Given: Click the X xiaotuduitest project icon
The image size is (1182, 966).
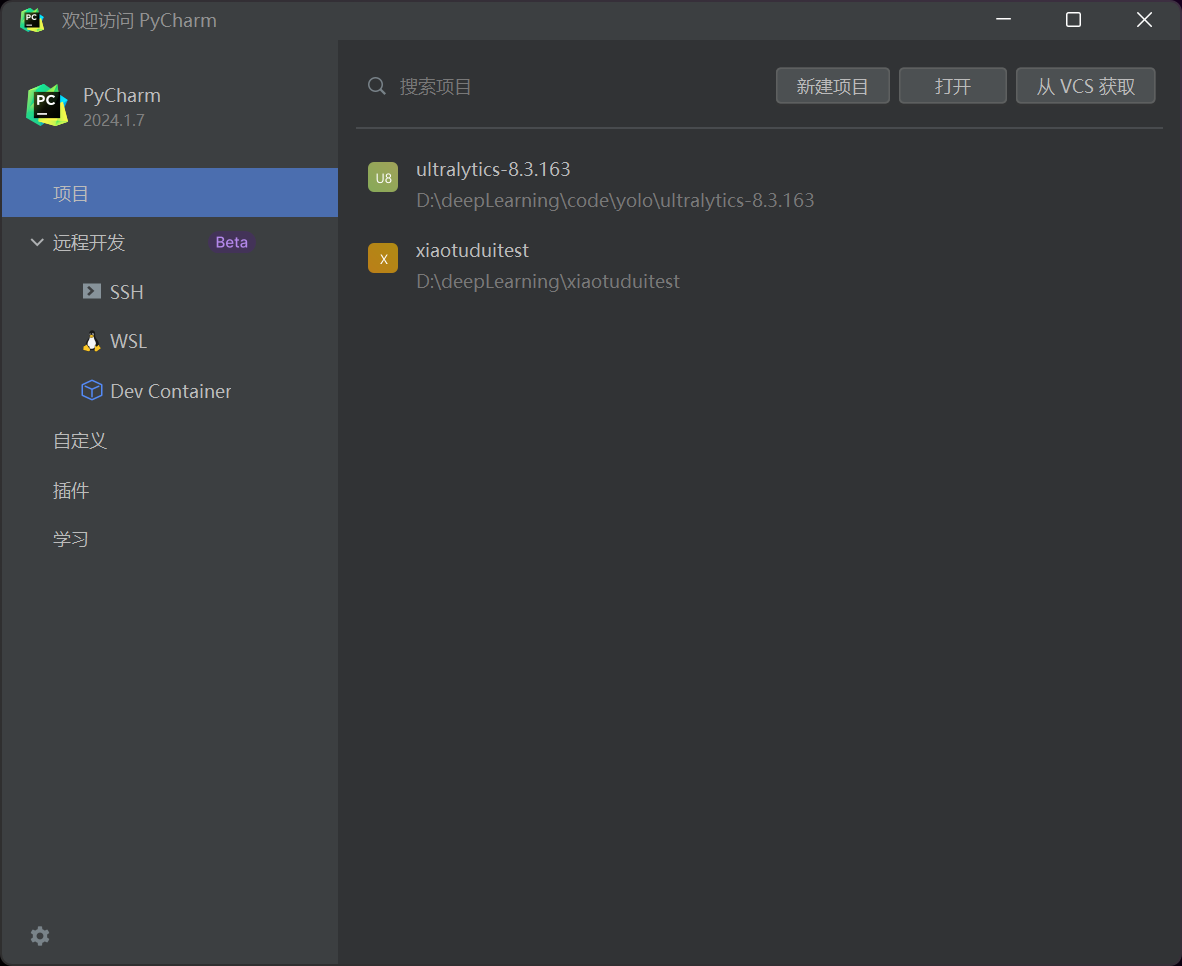Looking at the screenshot, I should tap(383, 258).
